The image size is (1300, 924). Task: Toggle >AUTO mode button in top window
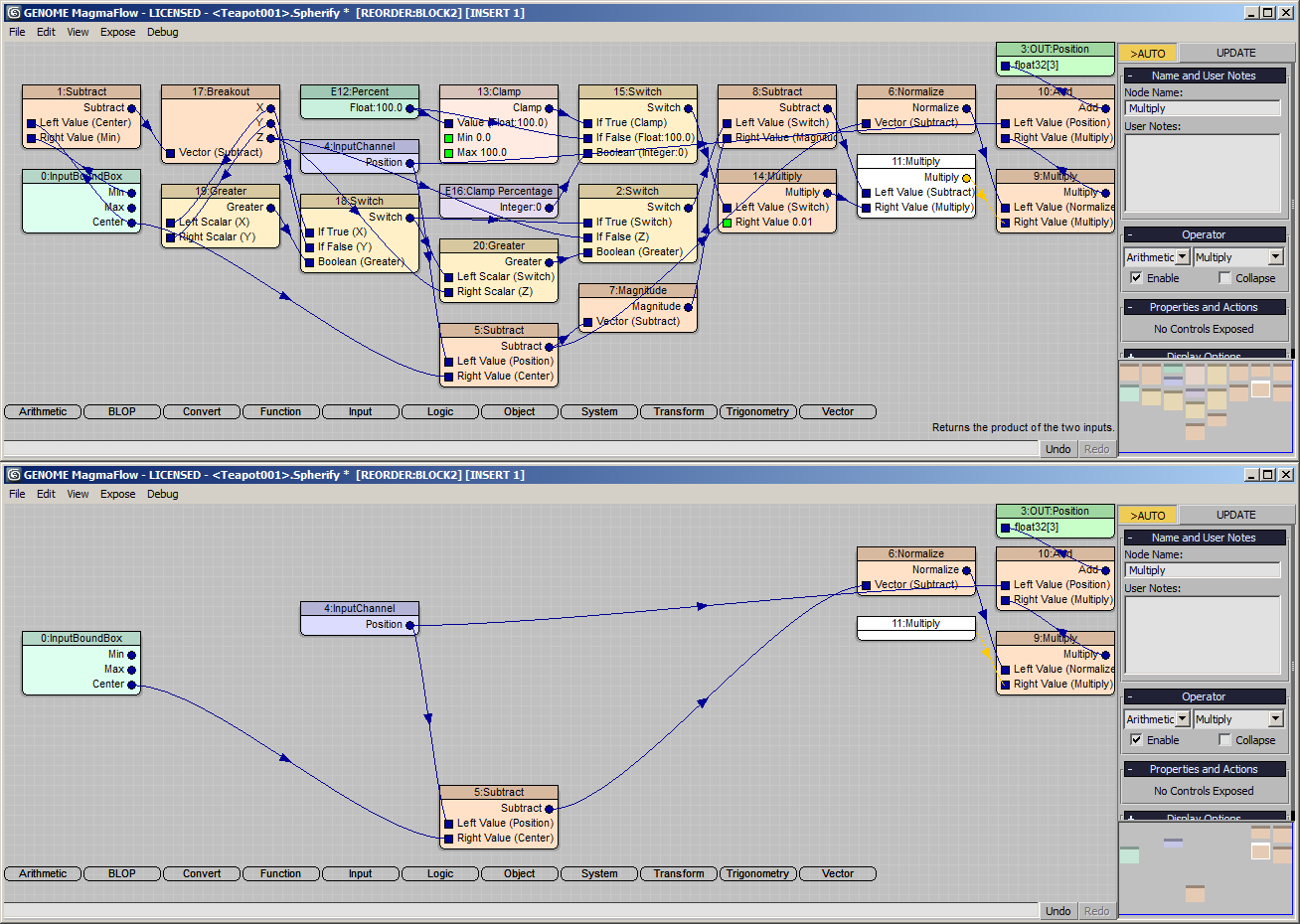[x=1148, y=54]
